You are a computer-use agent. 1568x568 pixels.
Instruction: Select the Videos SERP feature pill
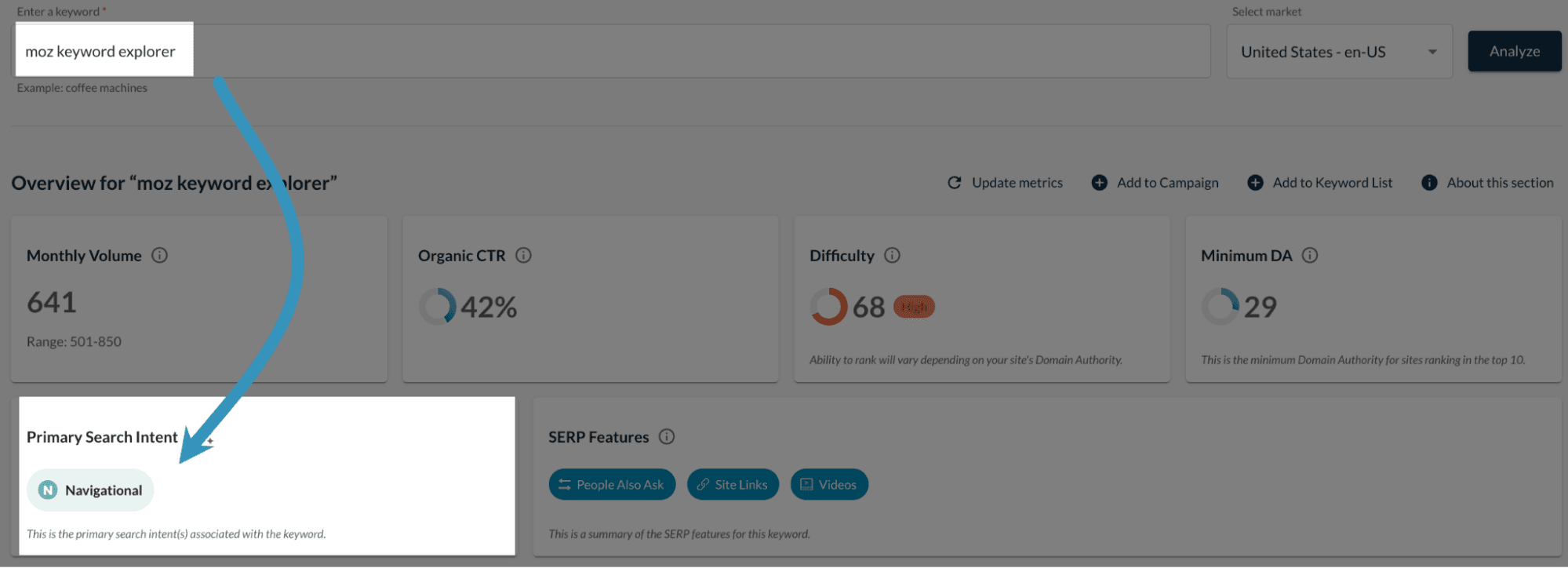[829, 484]
